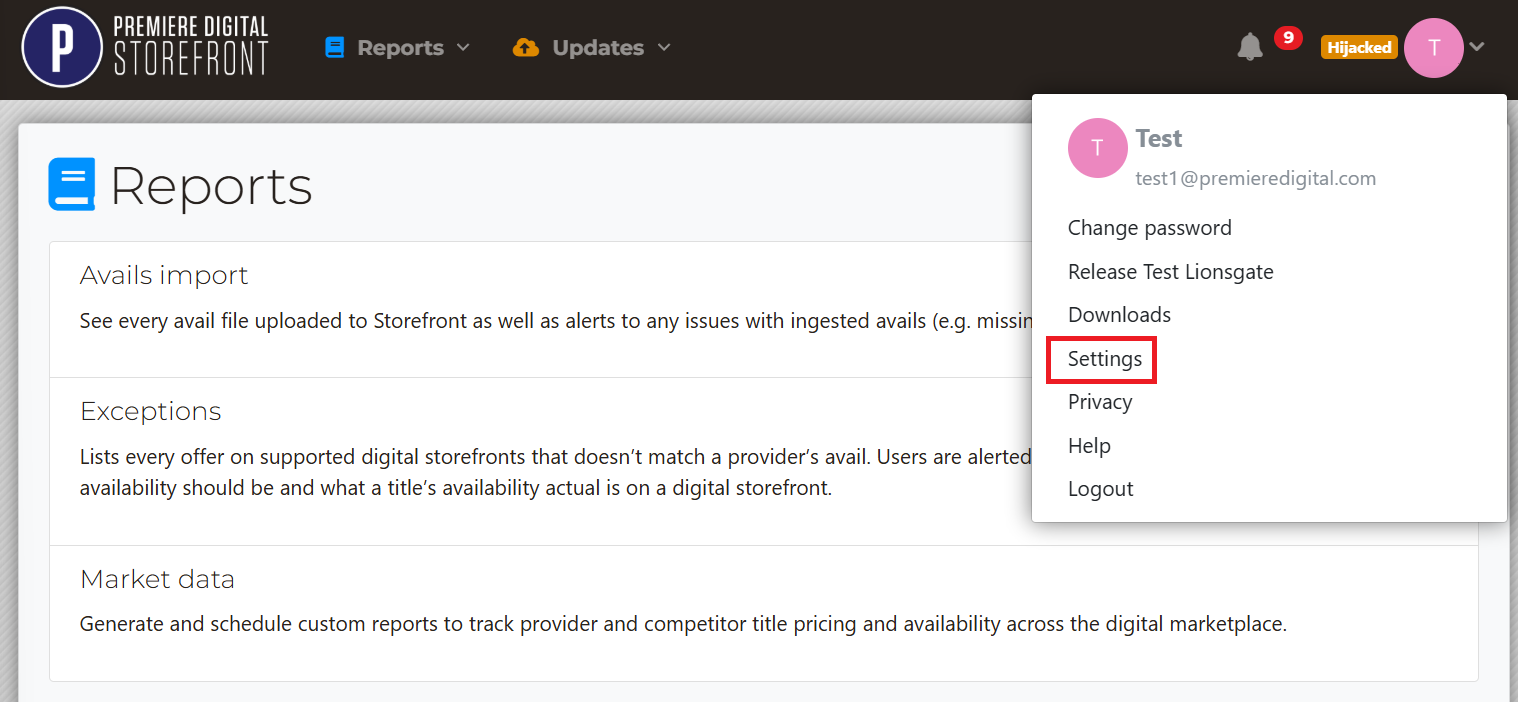Viewport: 1518px width, 702px height.
Task: Click the red notification count badge
Action: [1288, 38]
